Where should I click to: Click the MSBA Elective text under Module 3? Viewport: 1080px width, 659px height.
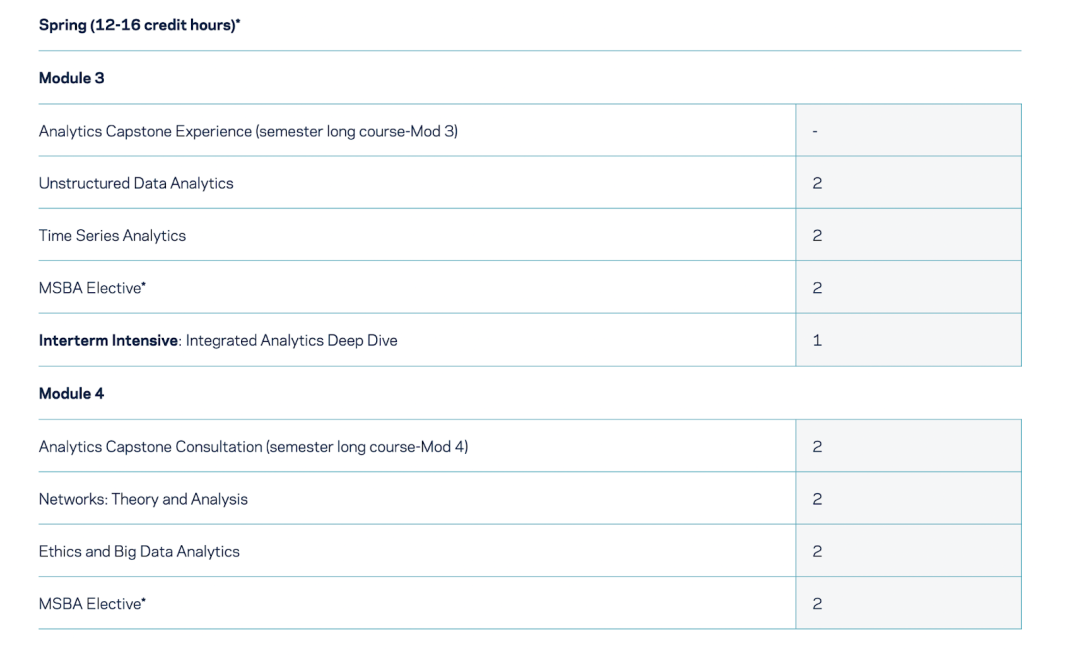tap(92, 288)
